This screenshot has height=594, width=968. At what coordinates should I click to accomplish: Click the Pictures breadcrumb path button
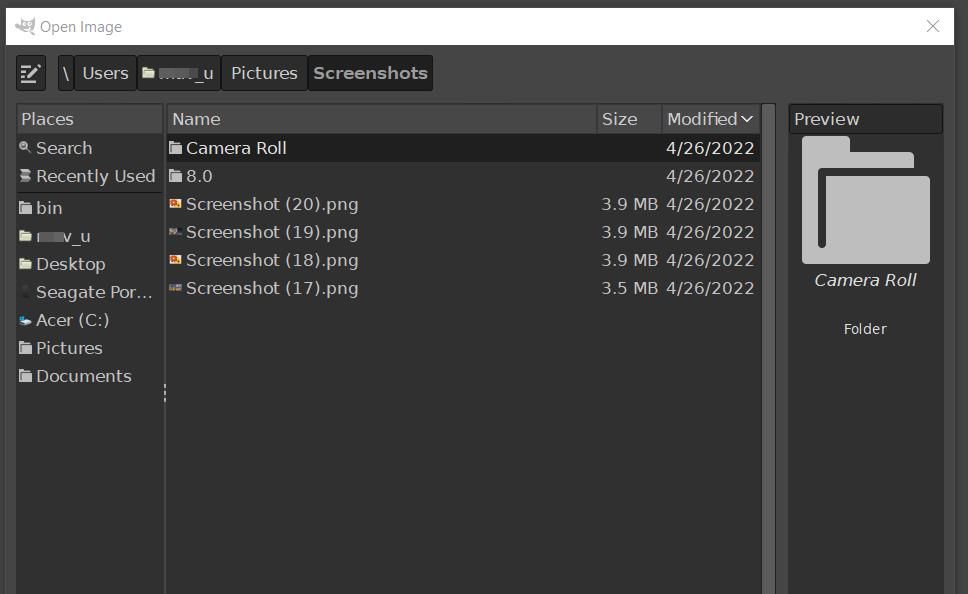click(x=264, y=73)
